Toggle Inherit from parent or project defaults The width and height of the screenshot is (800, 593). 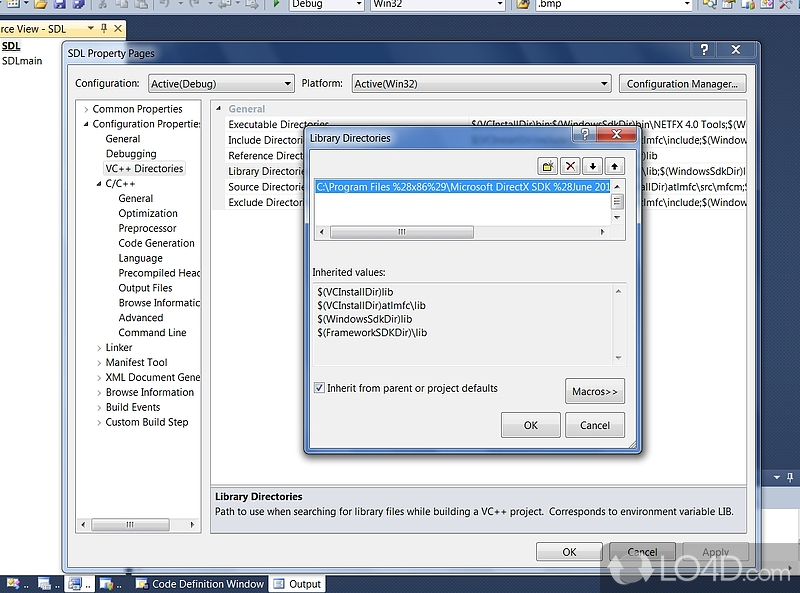(x=319, y=388)
